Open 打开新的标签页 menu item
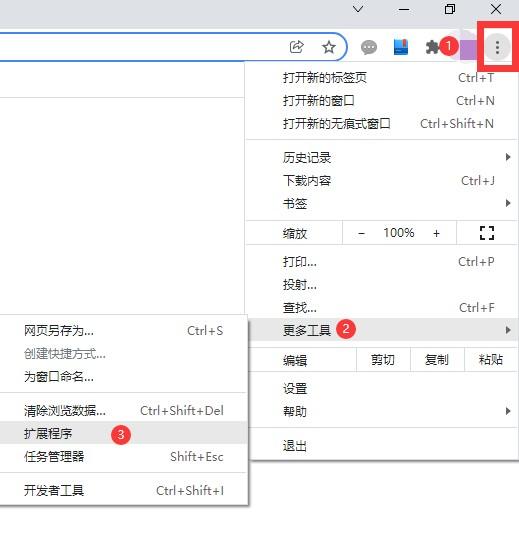Screen dimensions: 519x538 tap(381, 78)
